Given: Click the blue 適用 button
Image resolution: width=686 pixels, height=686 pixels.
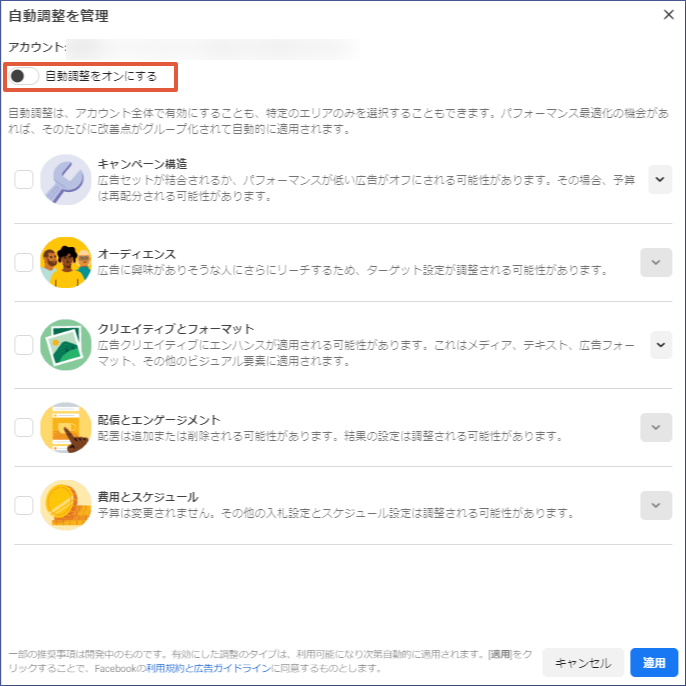Looking at the screenshot, I should coord(654,662).
